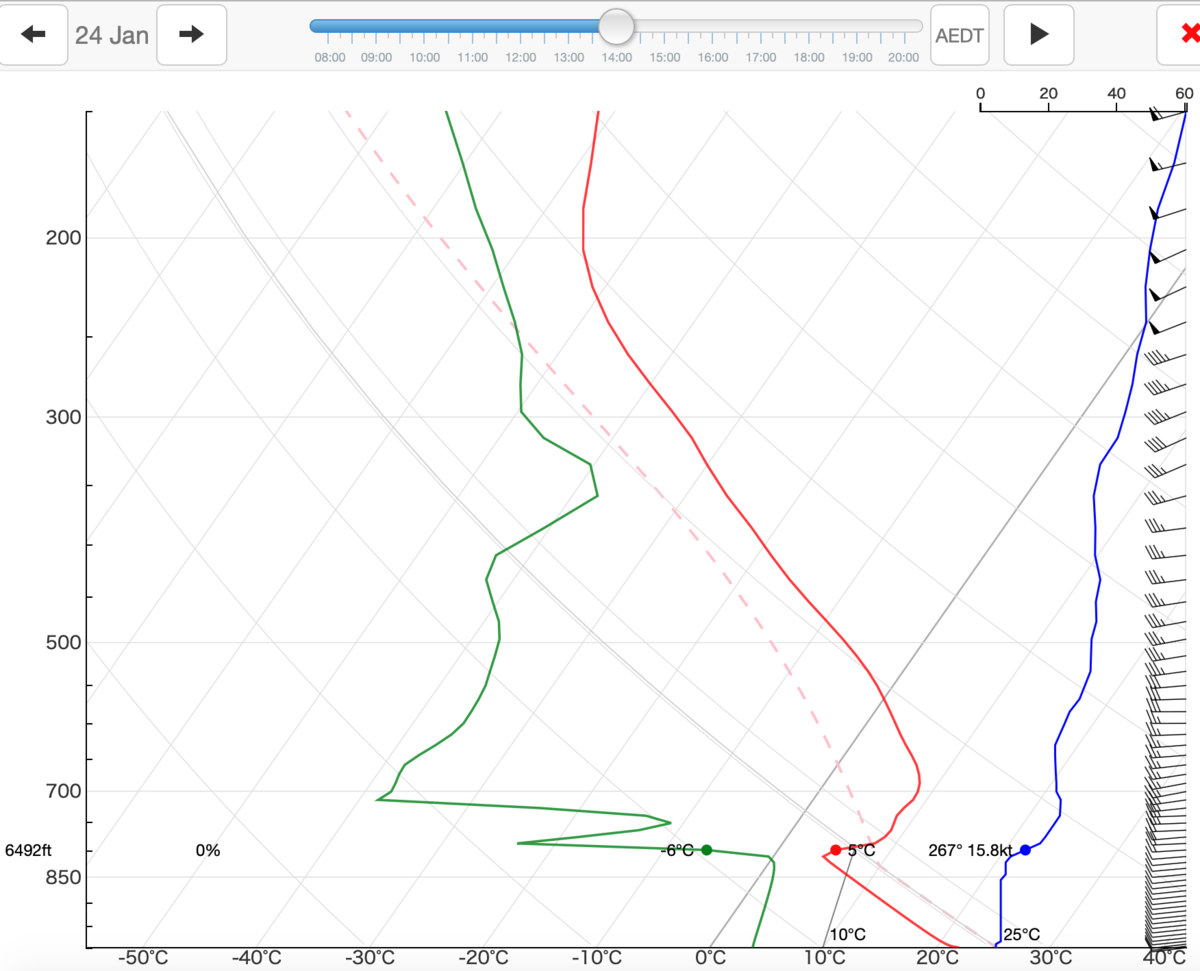Viewport: 1200px width, 971px height.
Task: Click the 30°C axis label
Action: (1051, 958)
